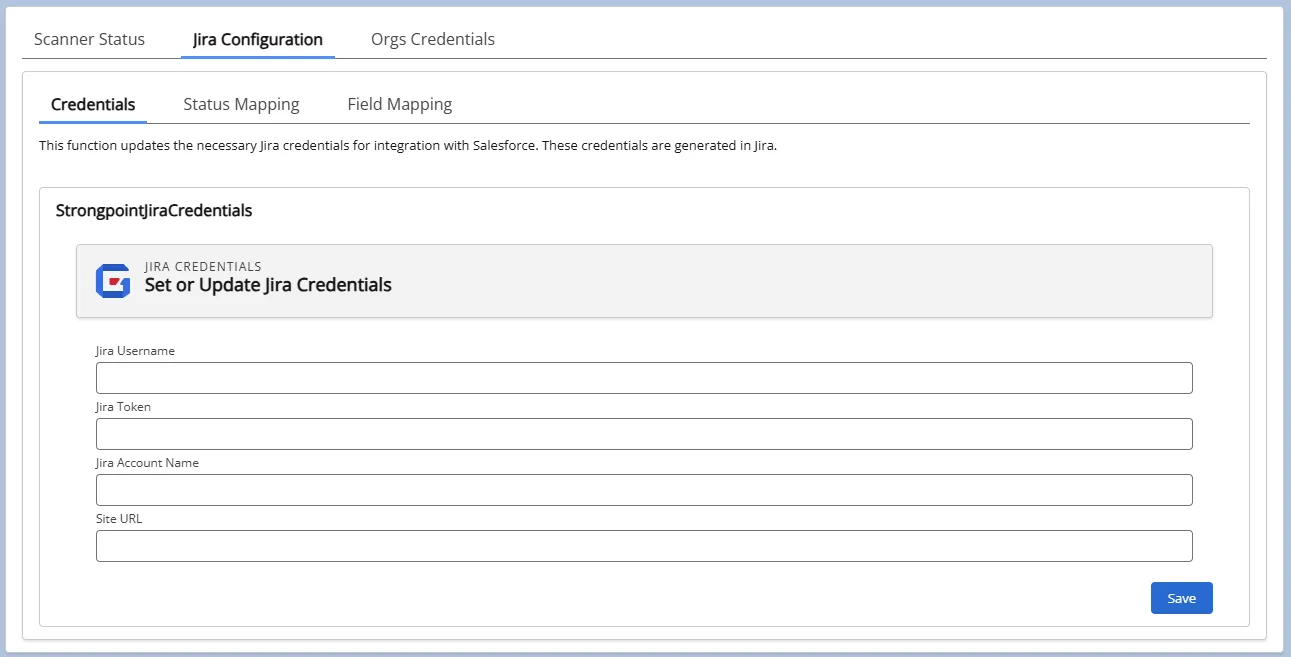Click the Set or Update Jira Credentials title

pos(268,285)
